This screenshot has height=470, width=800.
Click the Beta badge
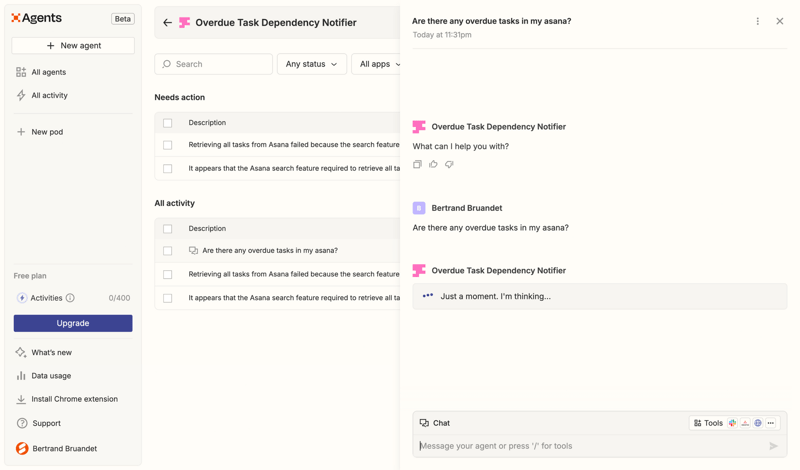(122, 19)
